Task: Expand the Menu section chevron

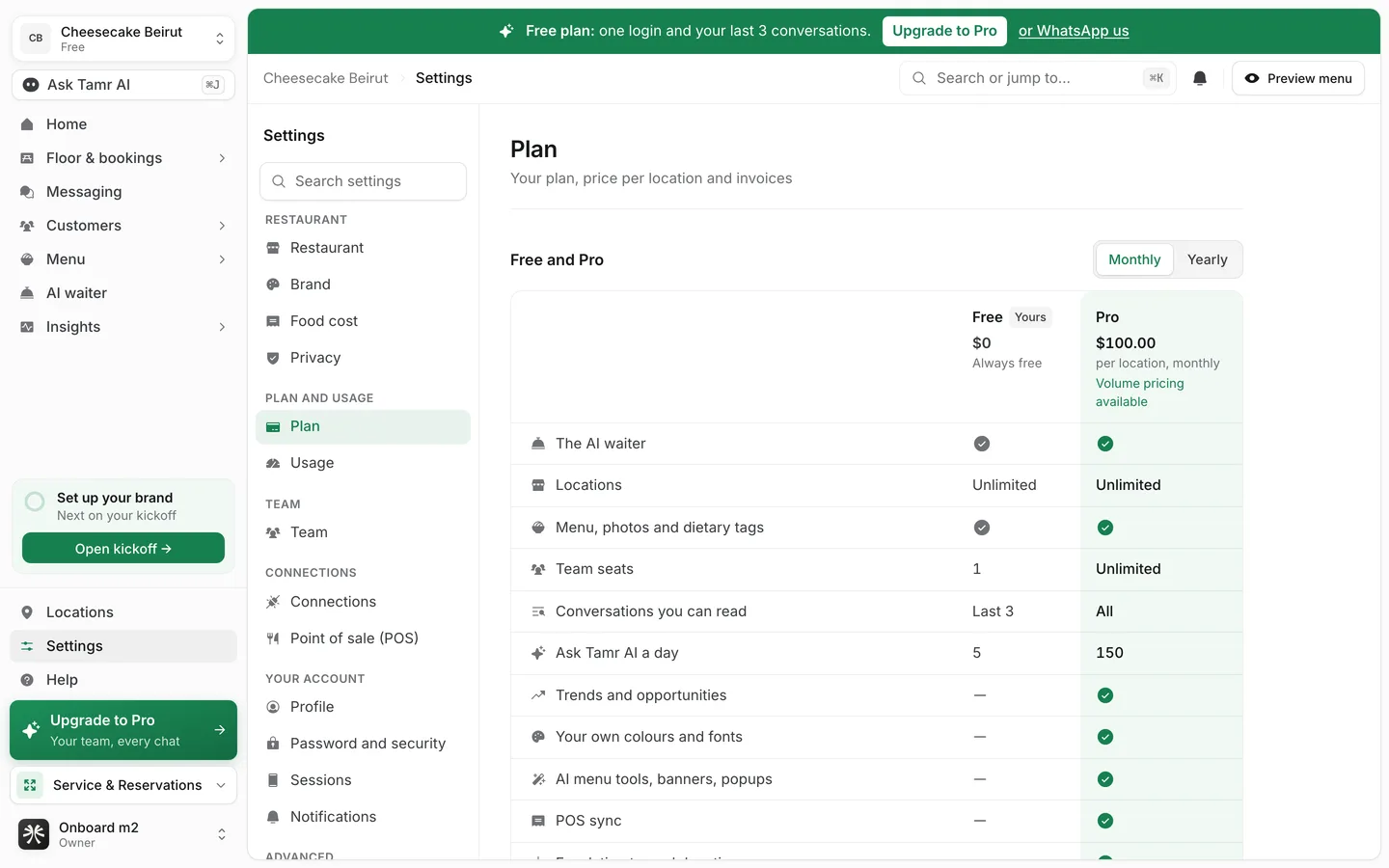Action: [222, 259]
